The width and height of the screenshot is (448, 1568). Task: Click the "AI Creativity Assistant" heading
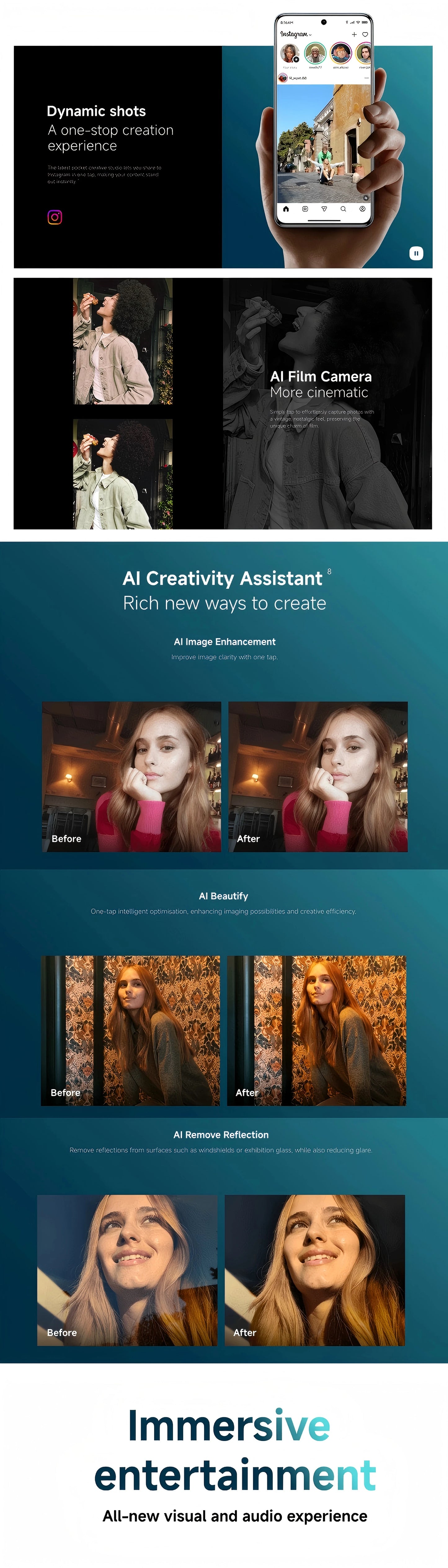coord(223,578)
